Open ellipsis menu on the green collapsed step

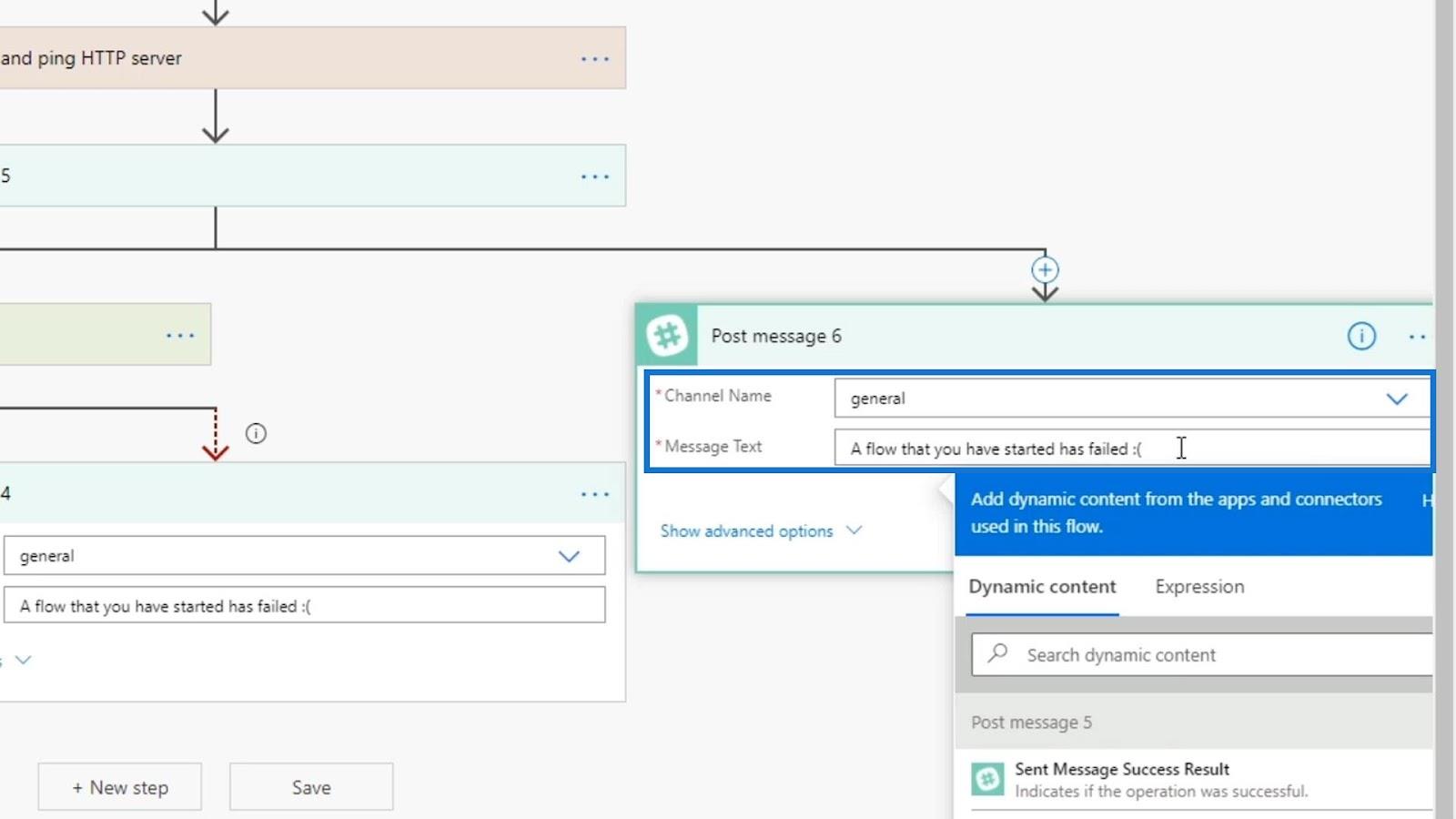tap(180, 336)
